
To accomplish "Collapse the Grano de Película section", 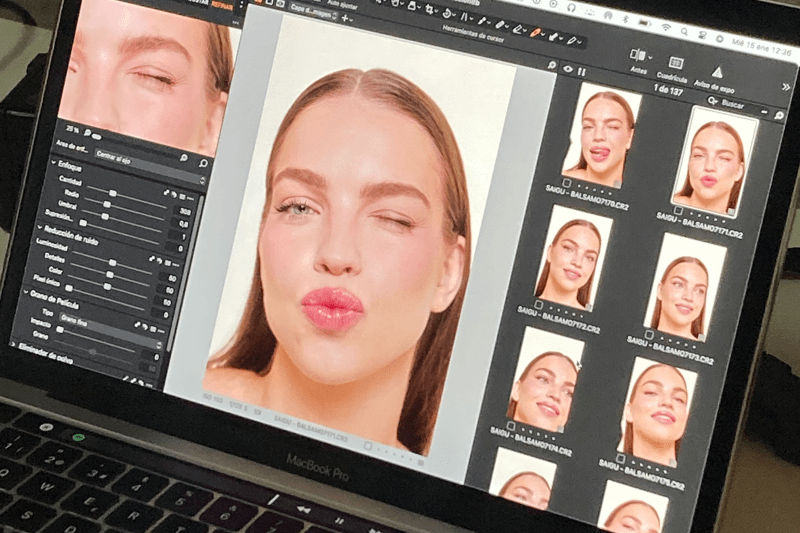I will [26, 292].
